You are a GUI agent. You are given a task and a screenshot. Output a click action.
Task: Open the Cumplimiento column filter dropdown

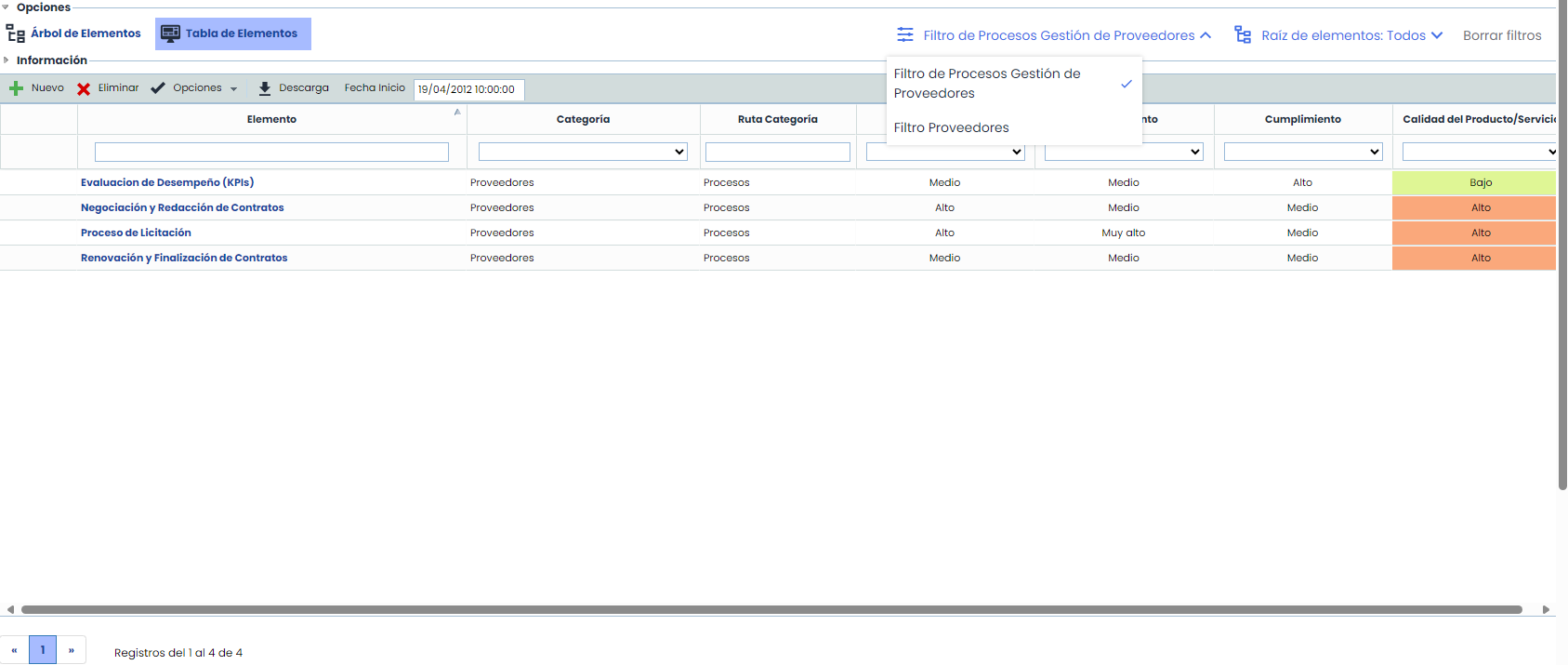[x=1303, y=152]
